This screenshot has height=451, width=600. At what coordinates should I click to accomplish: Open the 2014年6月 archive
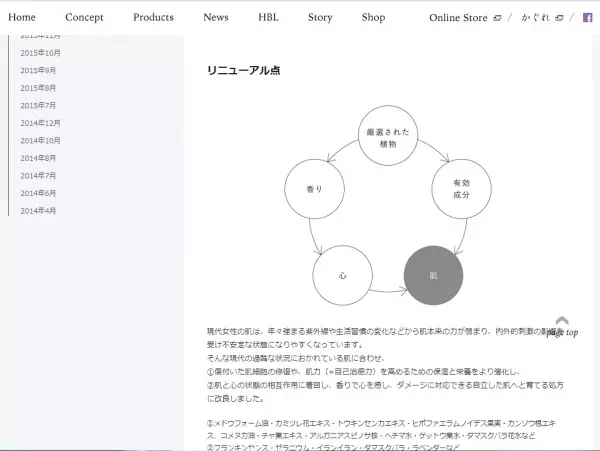pyautogui.click(x=38, y=193)
